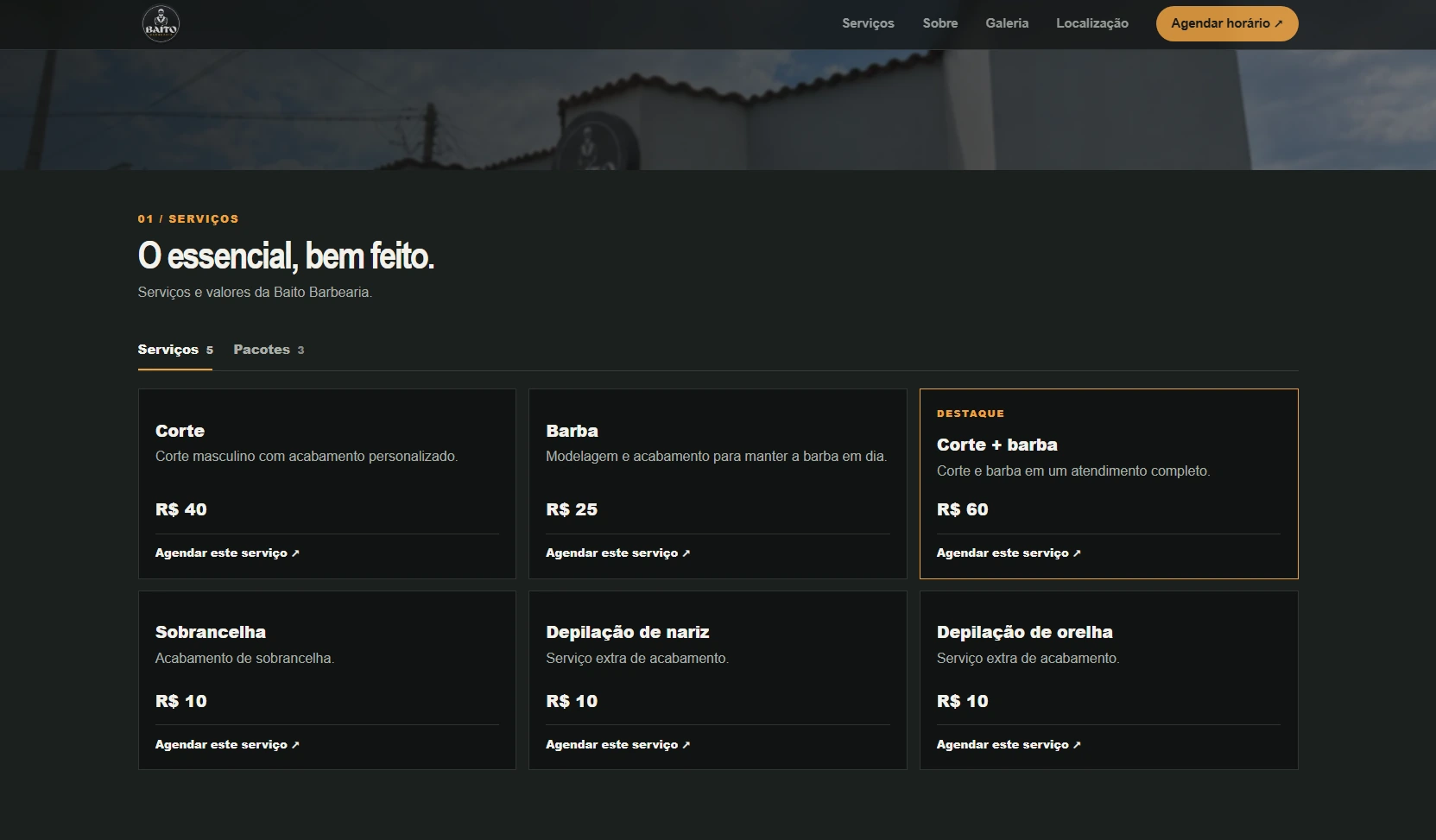Click the Baito barbershop logo

click(x=161, y=23)
